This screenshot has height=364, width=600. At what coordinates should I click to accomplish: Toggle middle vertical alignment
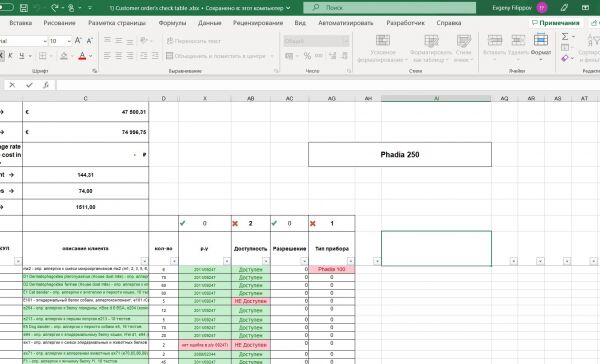coord(119,41)
